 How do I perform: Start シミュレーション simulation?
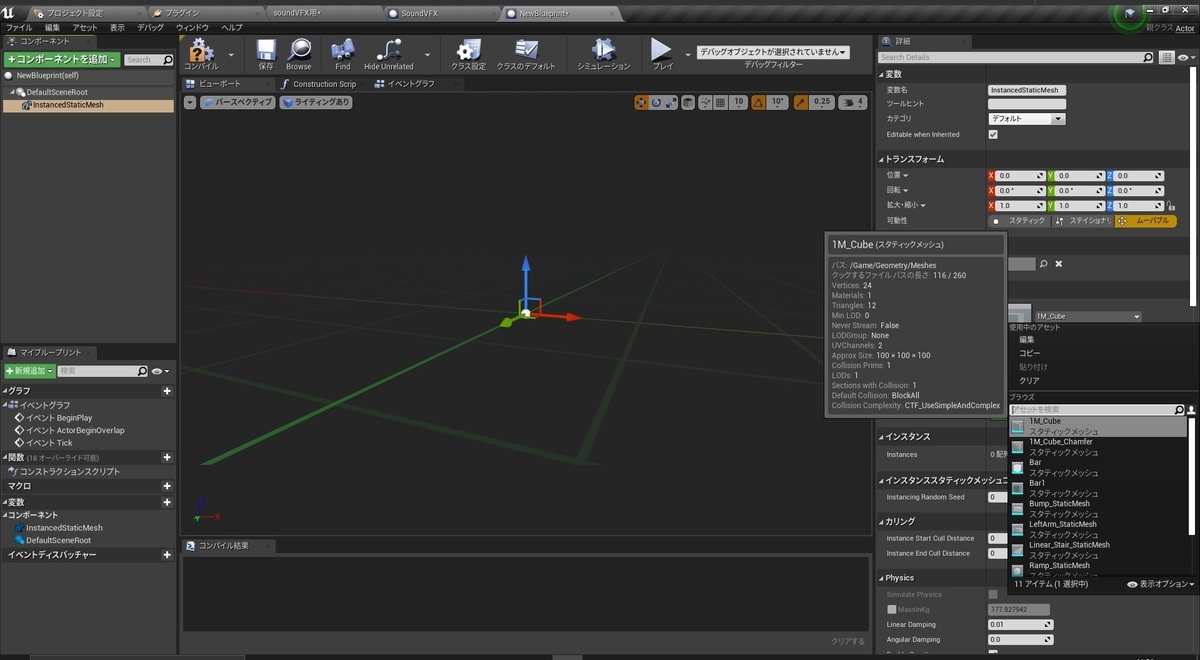coord(604,54)
